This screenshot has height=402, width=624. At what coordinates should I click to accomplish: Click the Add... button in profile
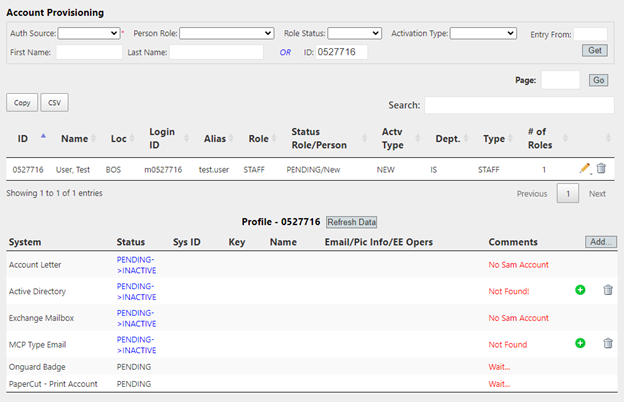click(601, 242)
